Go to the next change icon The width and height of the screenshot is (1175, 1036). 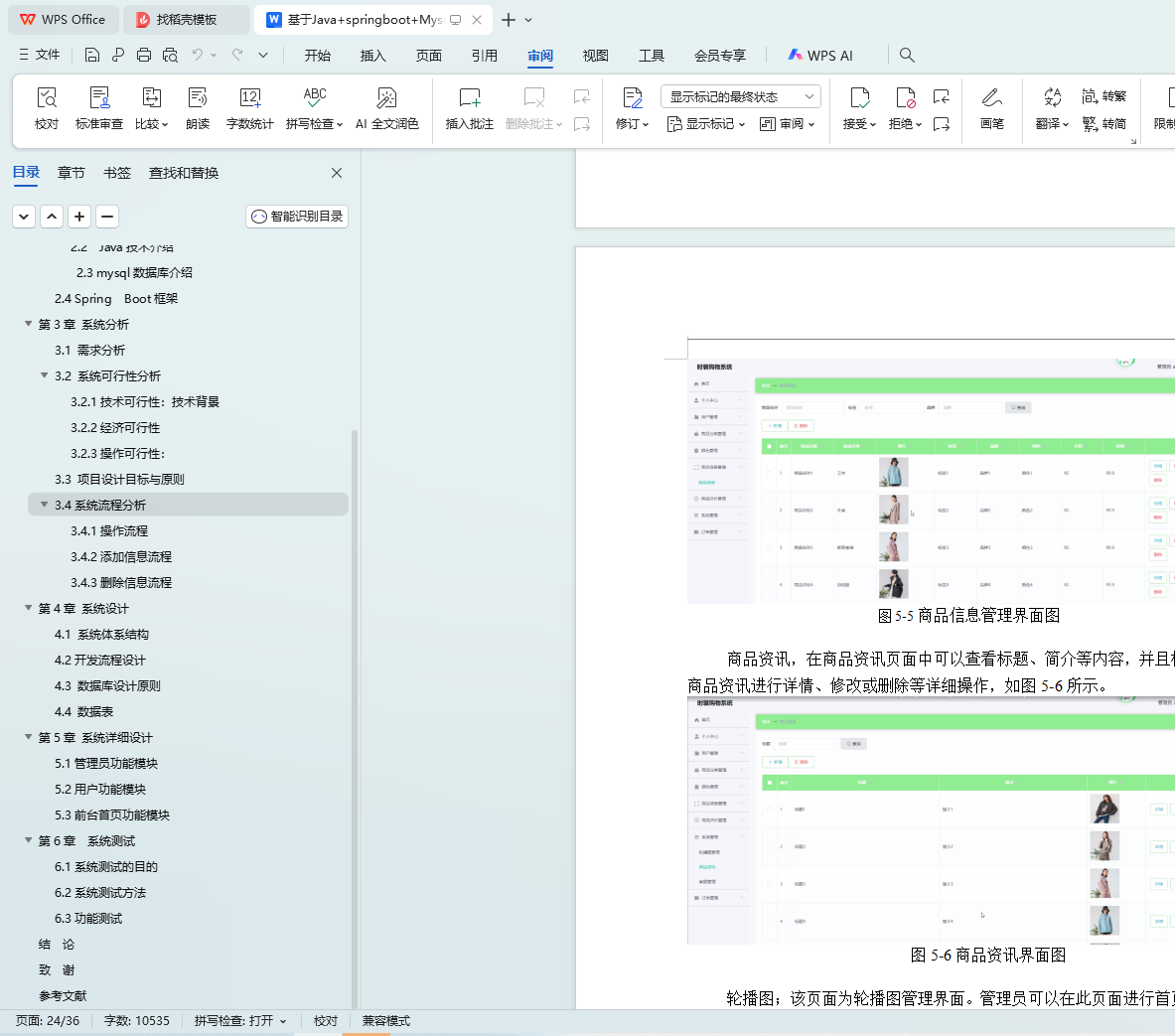[942, 124]
